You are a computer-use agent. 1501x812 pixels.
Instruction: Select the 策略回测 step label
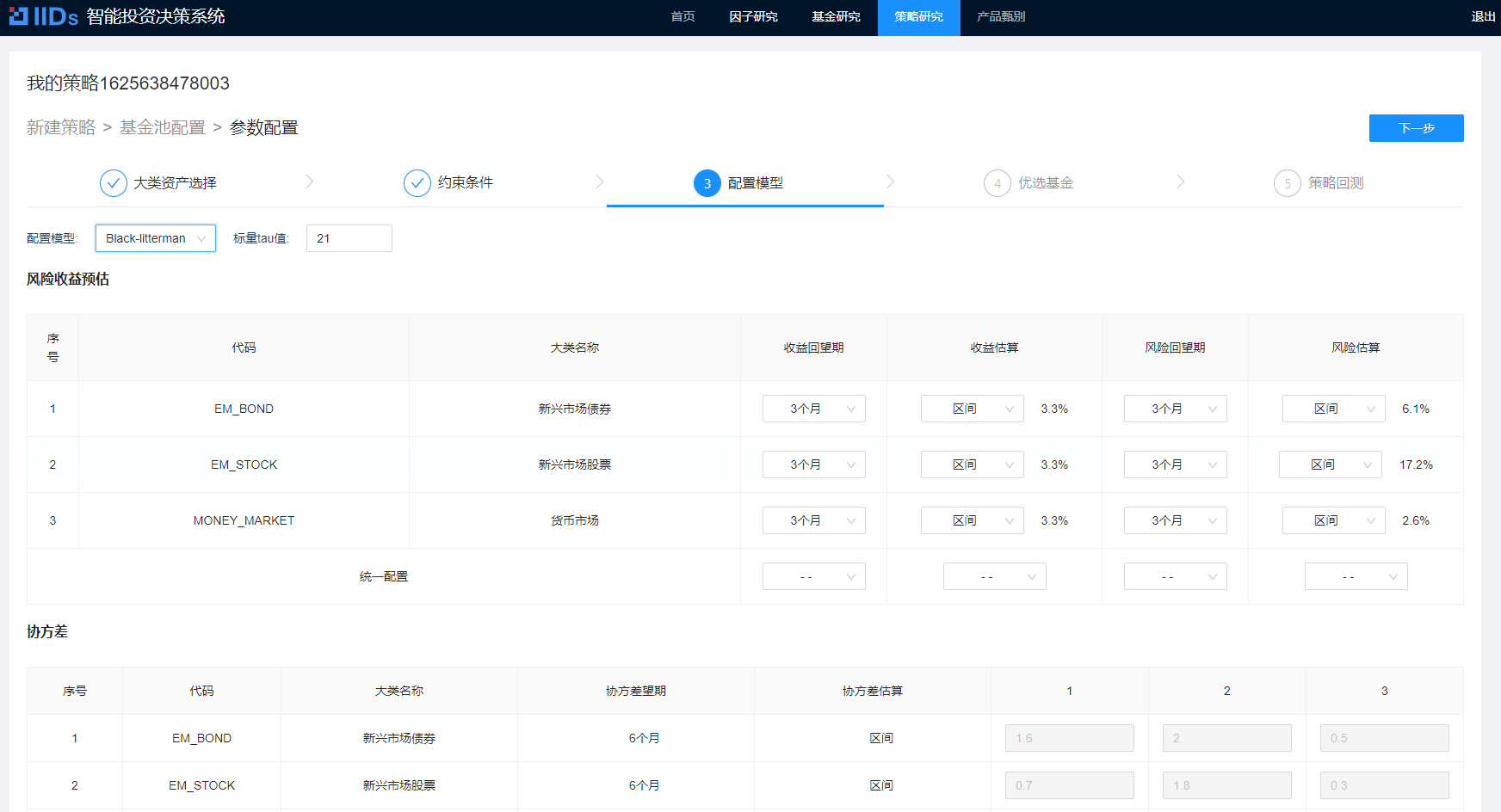coord(1336,183)
